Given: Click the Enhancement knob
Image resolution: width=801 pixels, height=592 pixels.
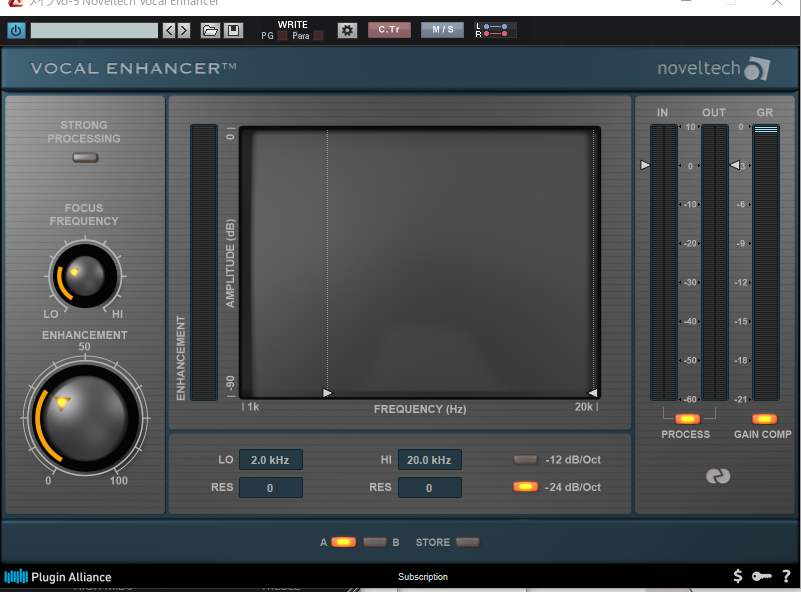Looking at the screenshot, I should [x=85, y=418].
